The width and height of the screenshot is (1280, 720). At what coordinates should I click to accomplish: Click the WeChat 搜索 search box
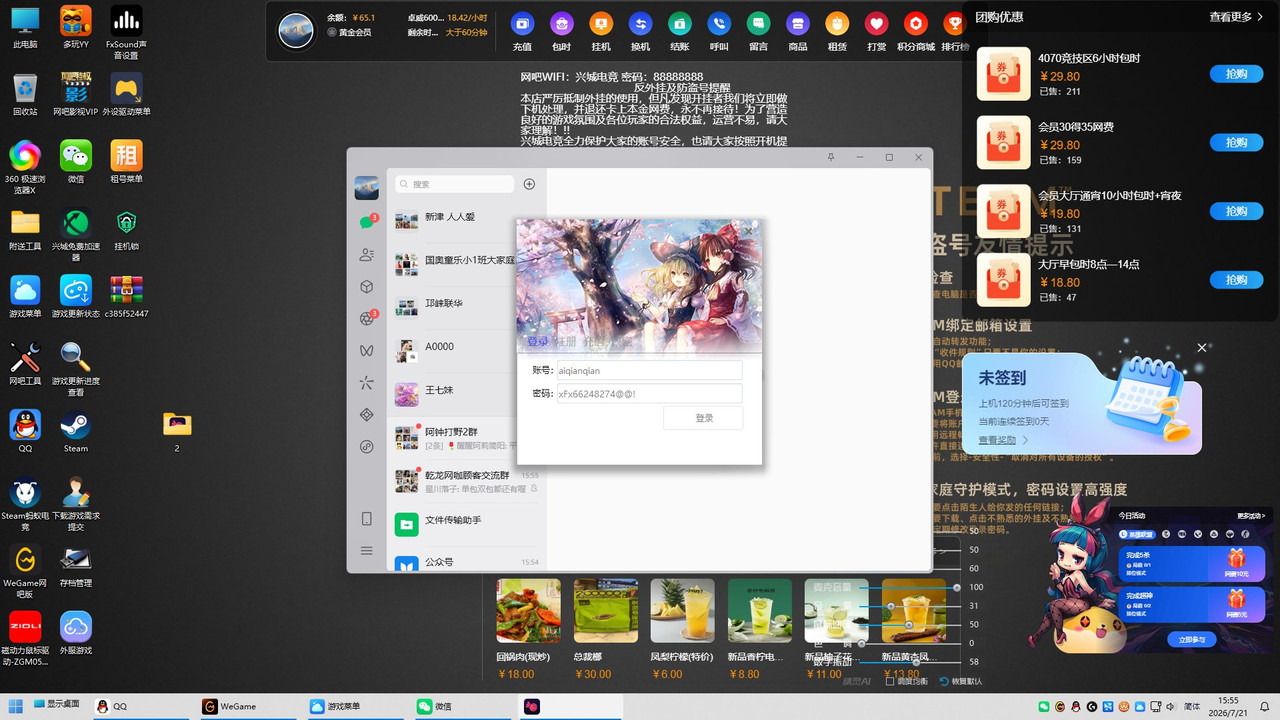pyautogui.click(x=454, y=184)
